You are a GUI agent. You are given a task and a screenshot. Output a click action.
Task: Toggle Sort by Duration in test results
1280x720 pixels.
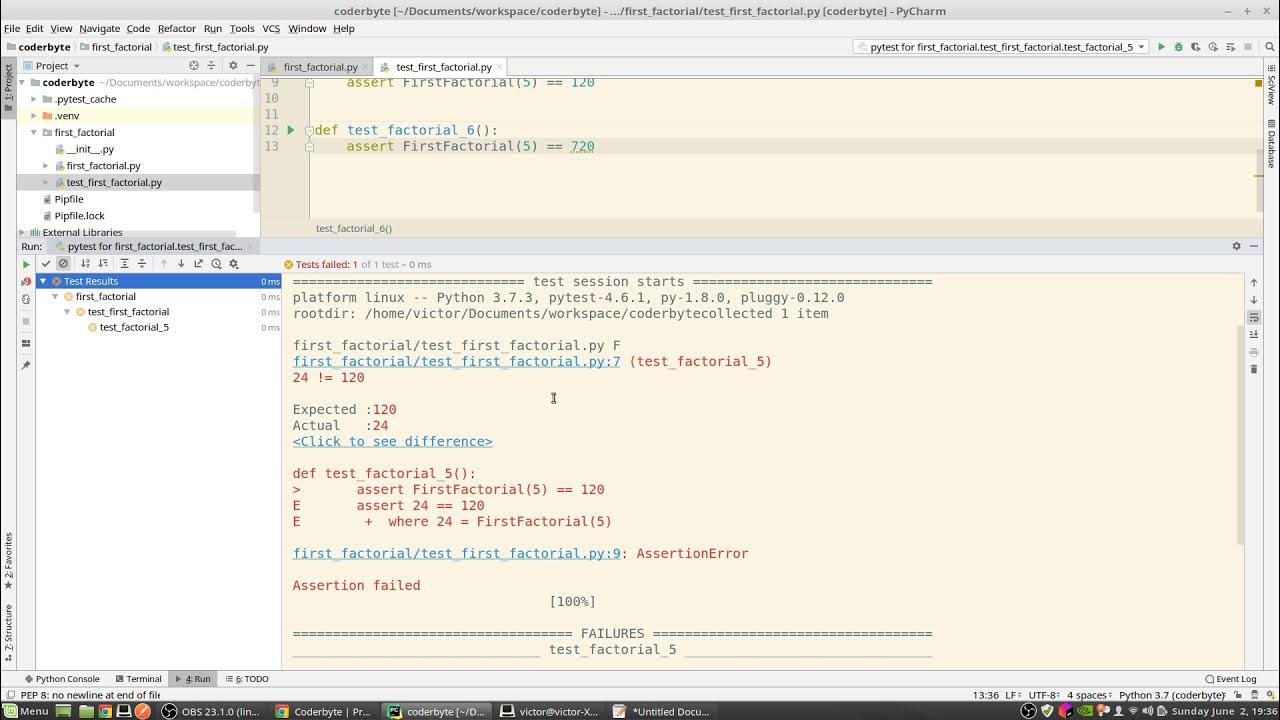(x=103, y=264)
